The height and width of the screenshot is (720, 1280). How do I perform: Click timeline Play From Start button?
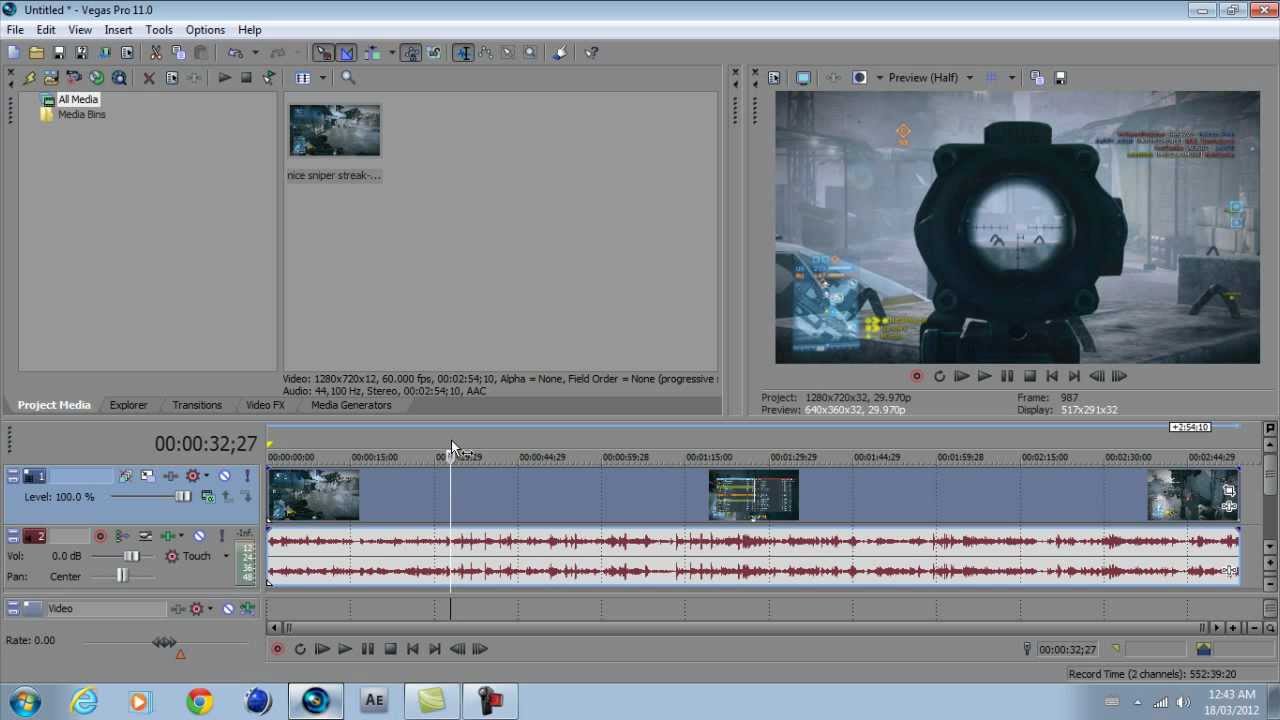[x=322, y=649]
